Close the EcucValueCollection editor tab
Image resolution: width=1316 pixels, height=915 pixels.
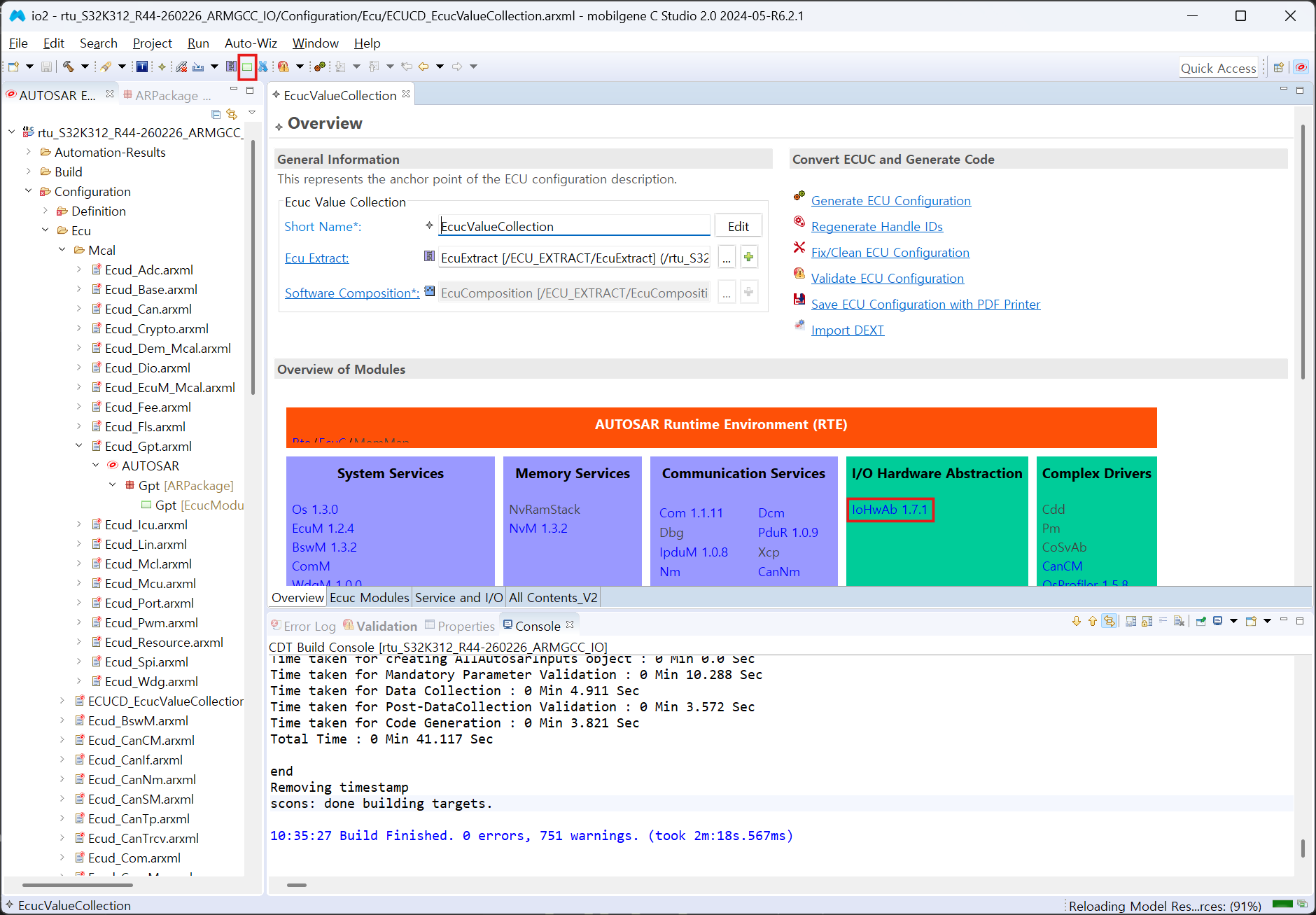pos(406,94)
